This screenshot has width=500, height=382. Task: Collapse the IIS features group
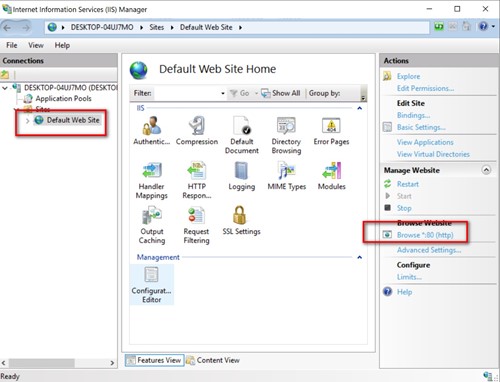pos(360,108)
